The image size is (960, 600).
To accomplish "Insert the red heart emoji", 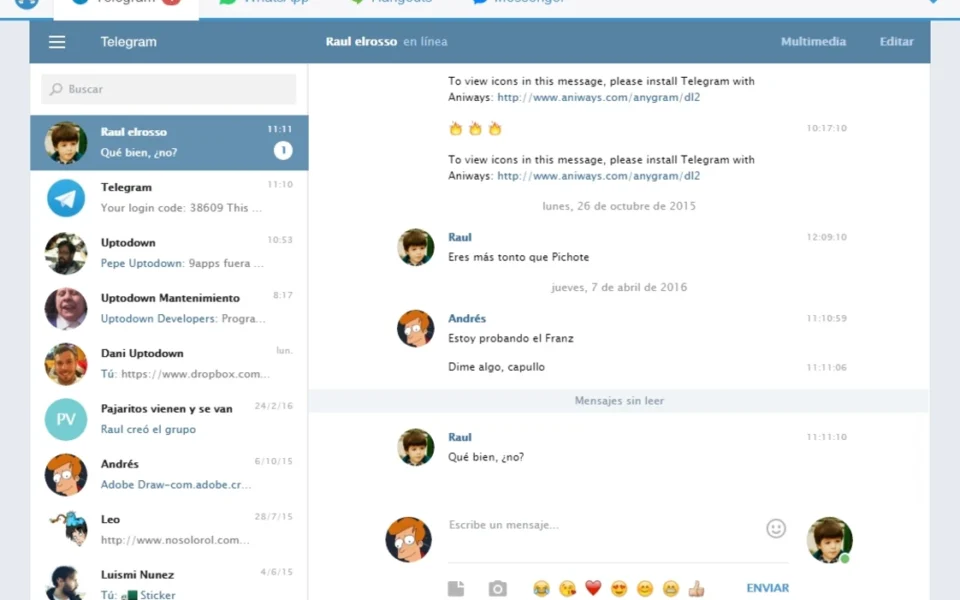I will pos(593,588).
